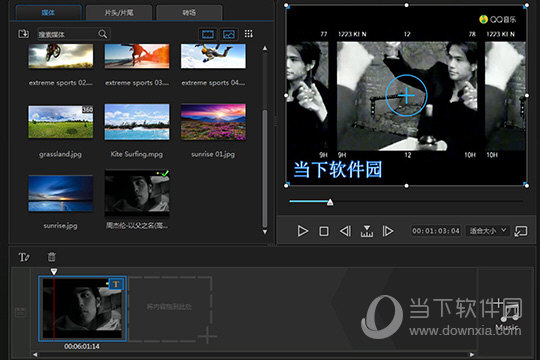Screen dimensions: 540x360
Task: Click the T title badge on storyboard clip
Action: pos(116,284)
